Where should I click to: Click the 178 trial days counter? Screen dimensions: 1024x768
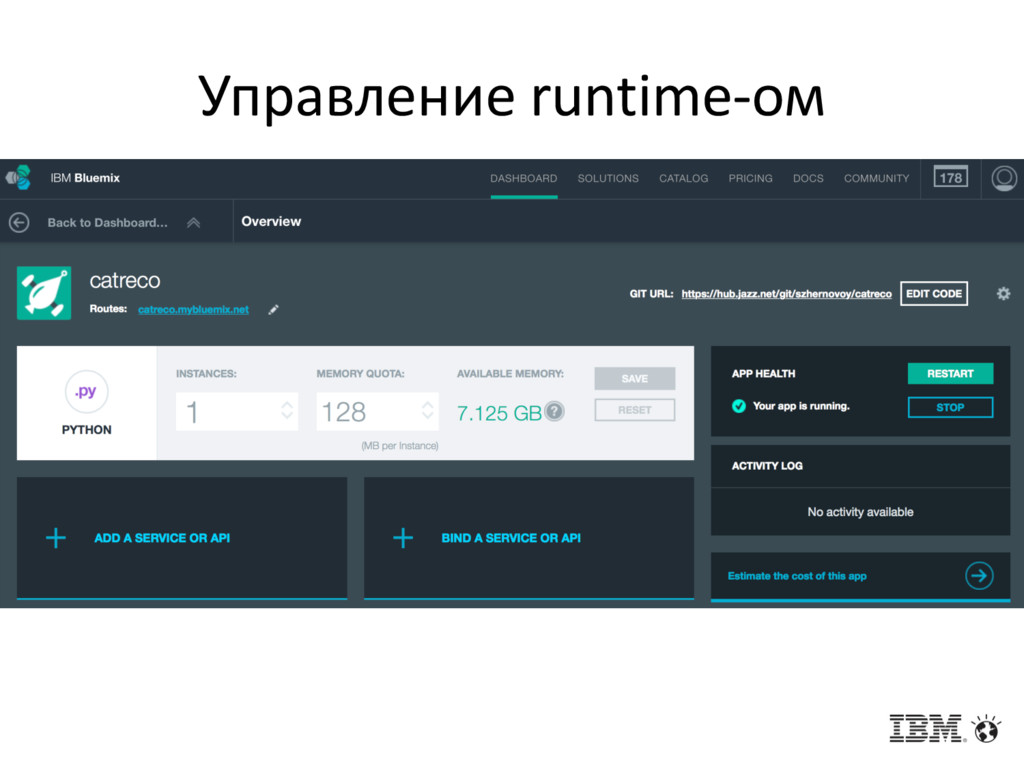[950, 178]
